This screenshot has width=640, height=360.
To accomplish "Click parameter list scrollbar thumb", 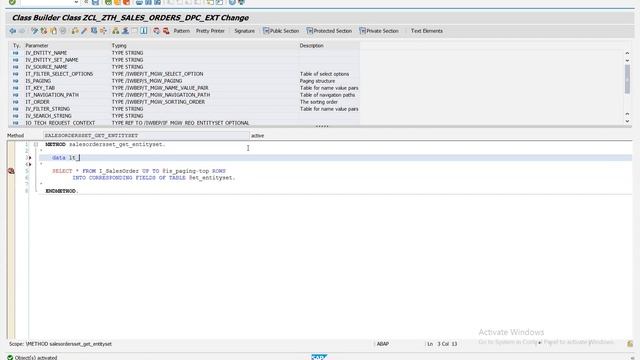I will click(627, 79).
